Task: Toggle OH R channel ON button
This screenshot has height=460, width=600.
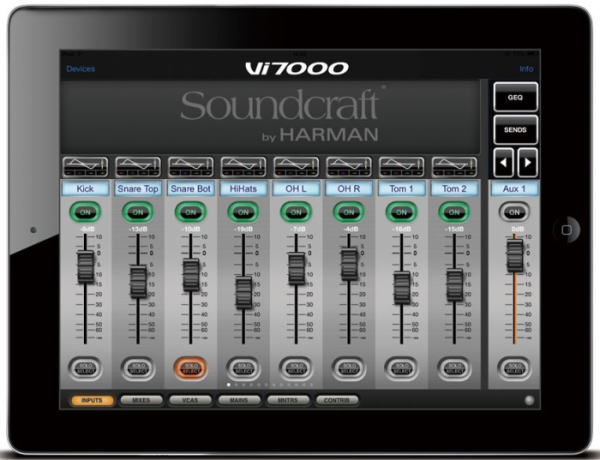Action: (x=349, y=212)
